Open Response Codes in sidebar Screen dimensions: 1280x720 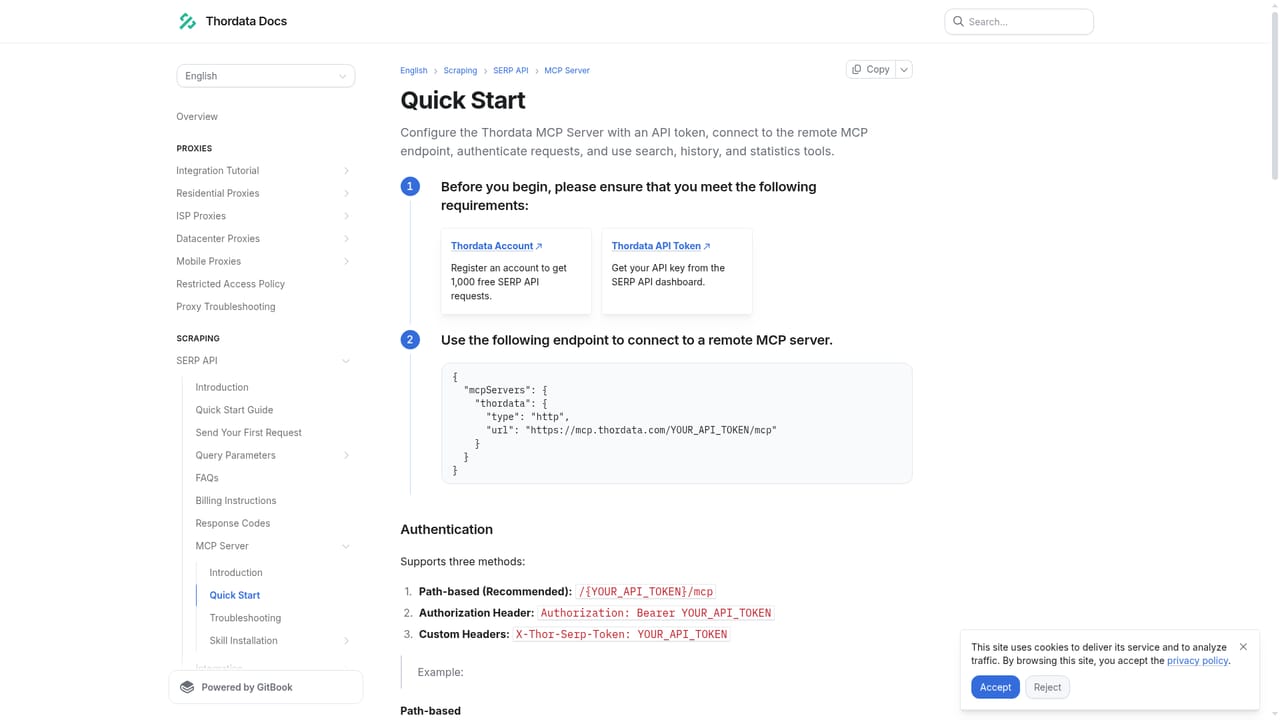tap(233, 523)
